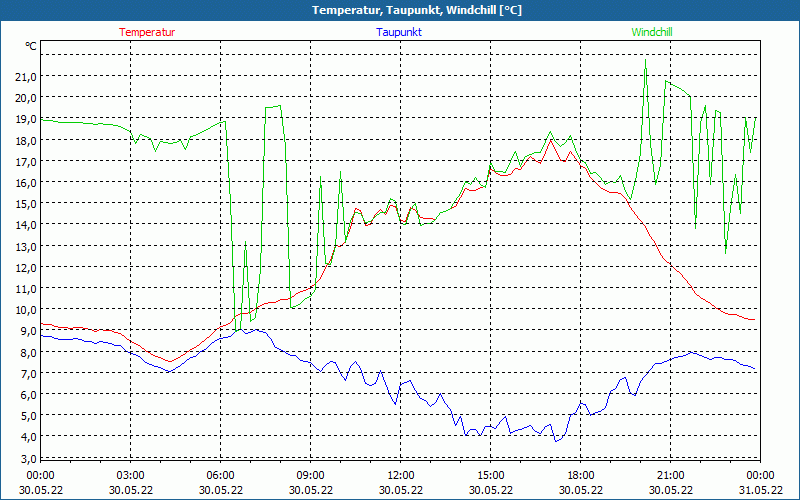This screenshot has width=800, height=500.
Task: Click the red temperature peak near 17:00
Action: 550,140
